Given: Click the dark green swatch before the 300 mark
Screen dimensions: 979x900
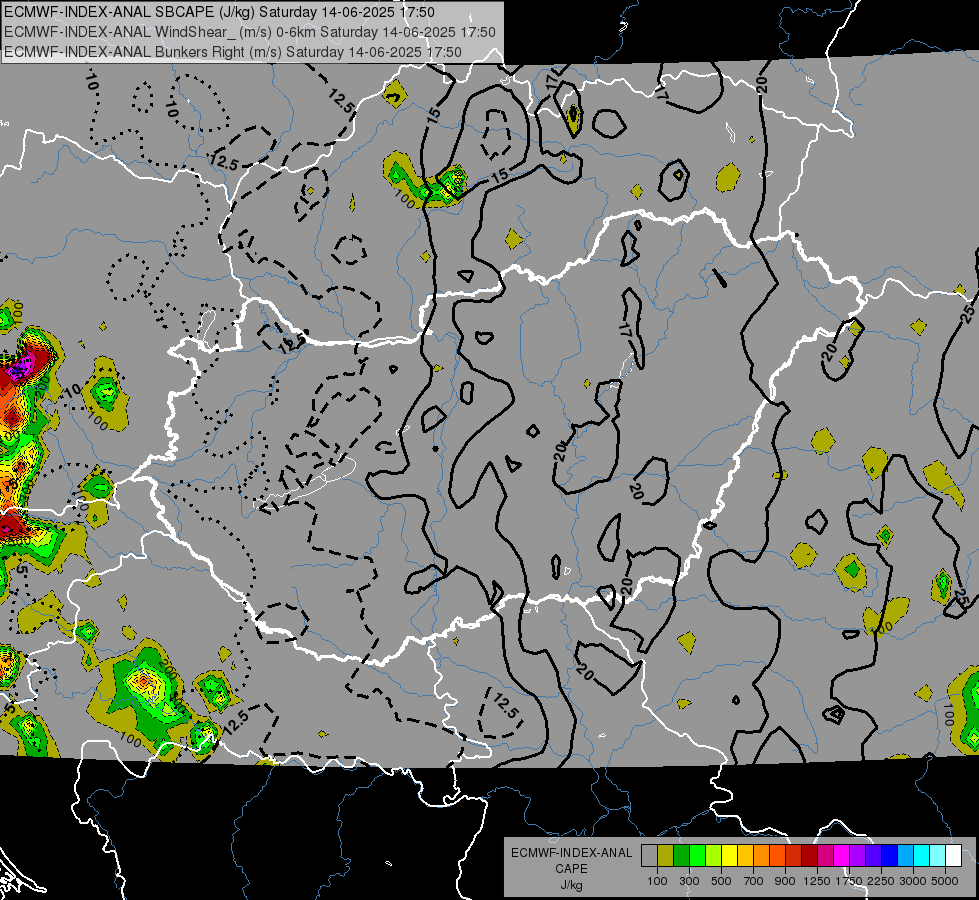Looking at the screenshot, I should [681, 855].
